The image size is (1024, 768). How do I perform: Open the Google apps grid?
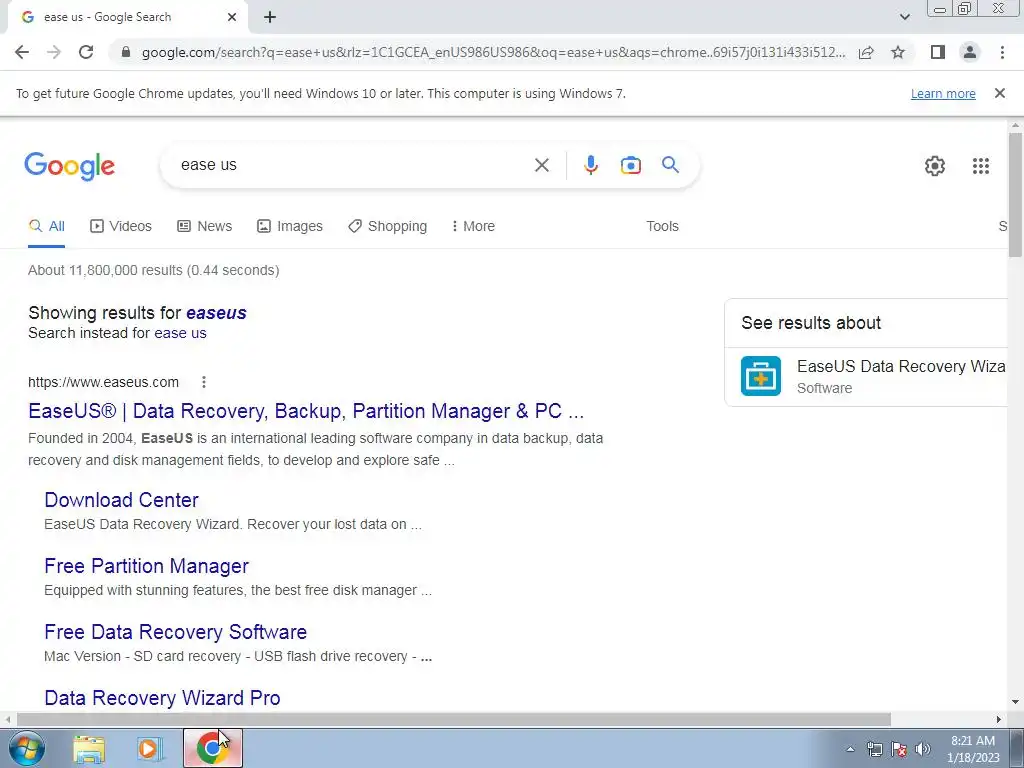(980, 166)
